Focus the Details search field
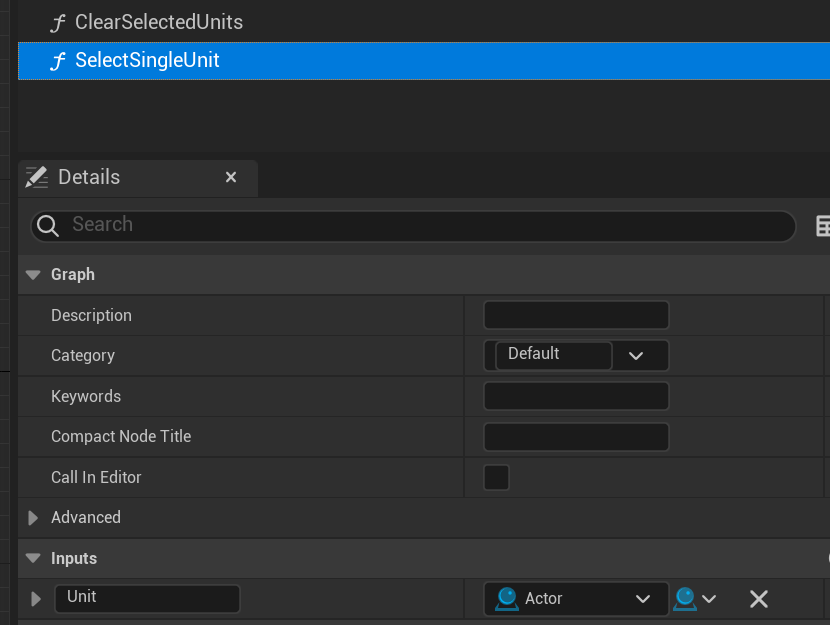The width and height of the screenshot is (830, 625). [420, 226]
